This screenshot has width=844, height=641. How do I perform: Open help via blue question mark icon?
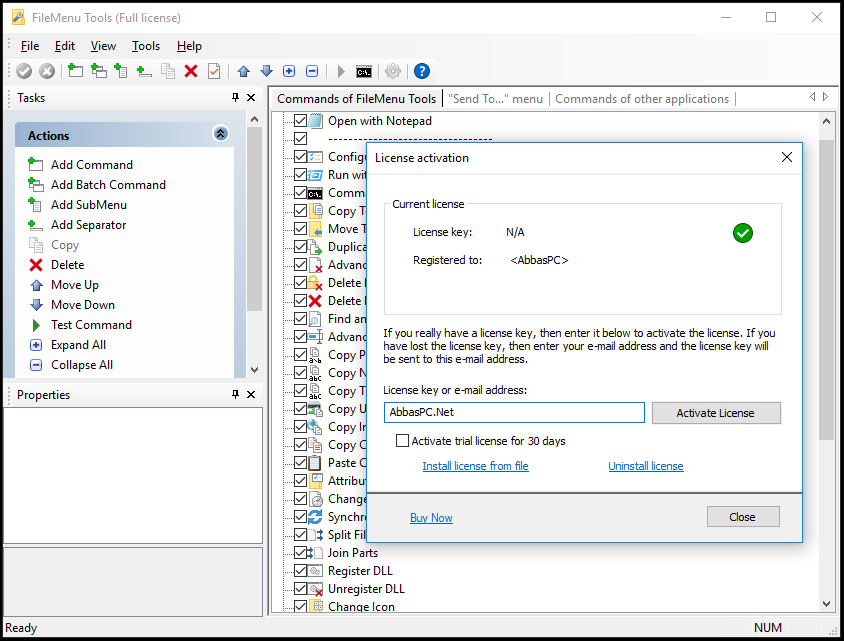pyautogui.click(x=422, y=71)
